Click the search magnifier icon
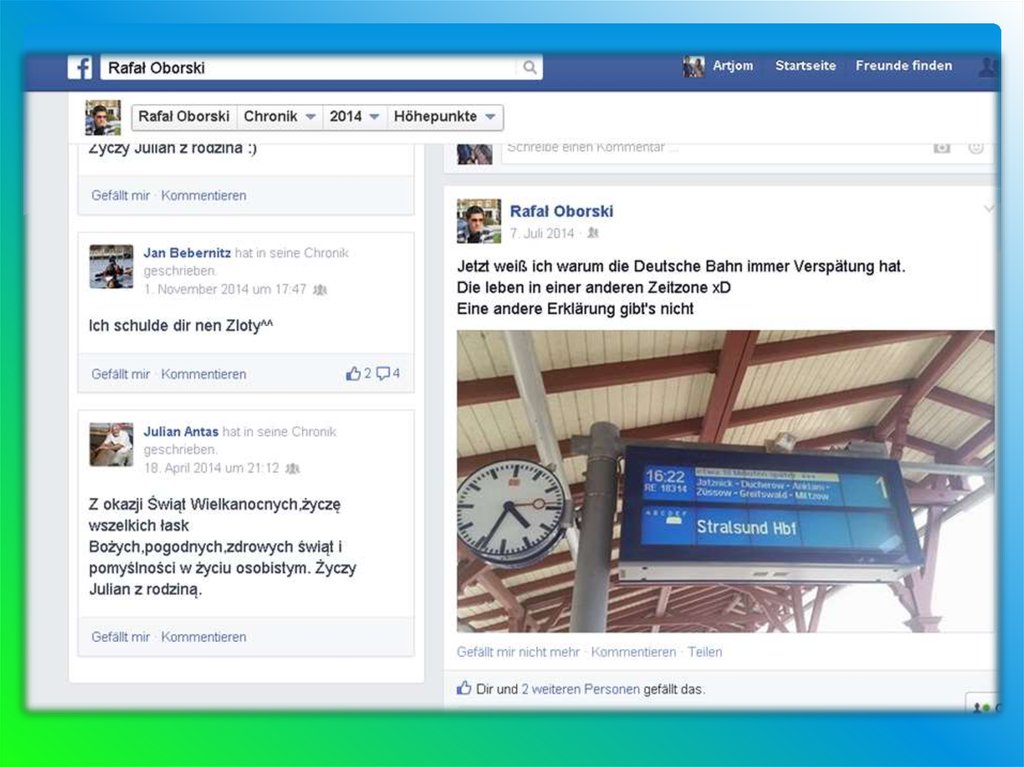Screen dimensions: 1024x767 coord(529,68)
